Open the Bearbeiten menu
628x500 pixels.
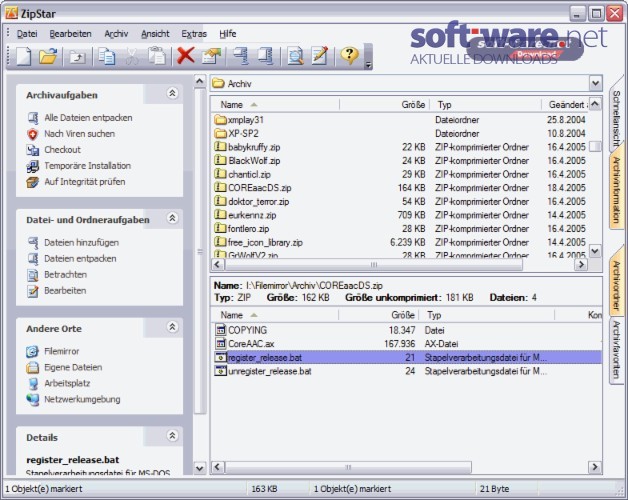coord(70,34)
